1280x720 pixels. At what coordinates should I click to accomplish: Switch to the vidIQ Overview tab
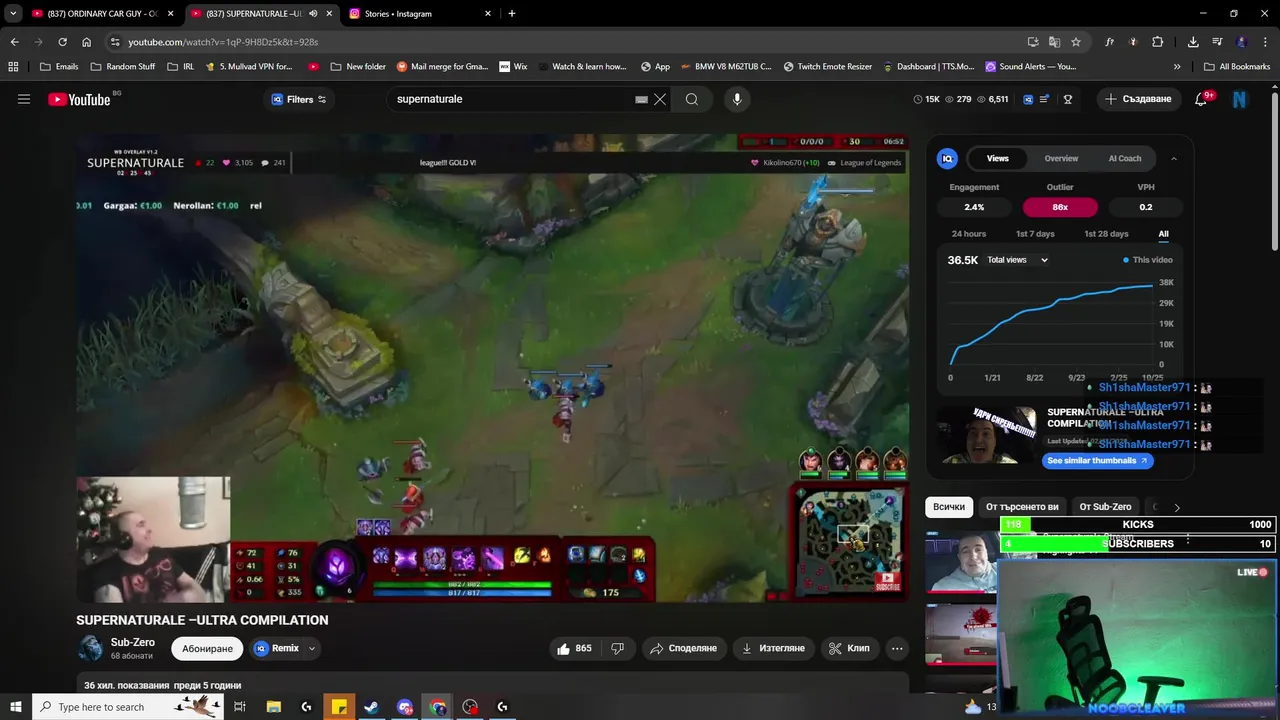[1061, 158]
